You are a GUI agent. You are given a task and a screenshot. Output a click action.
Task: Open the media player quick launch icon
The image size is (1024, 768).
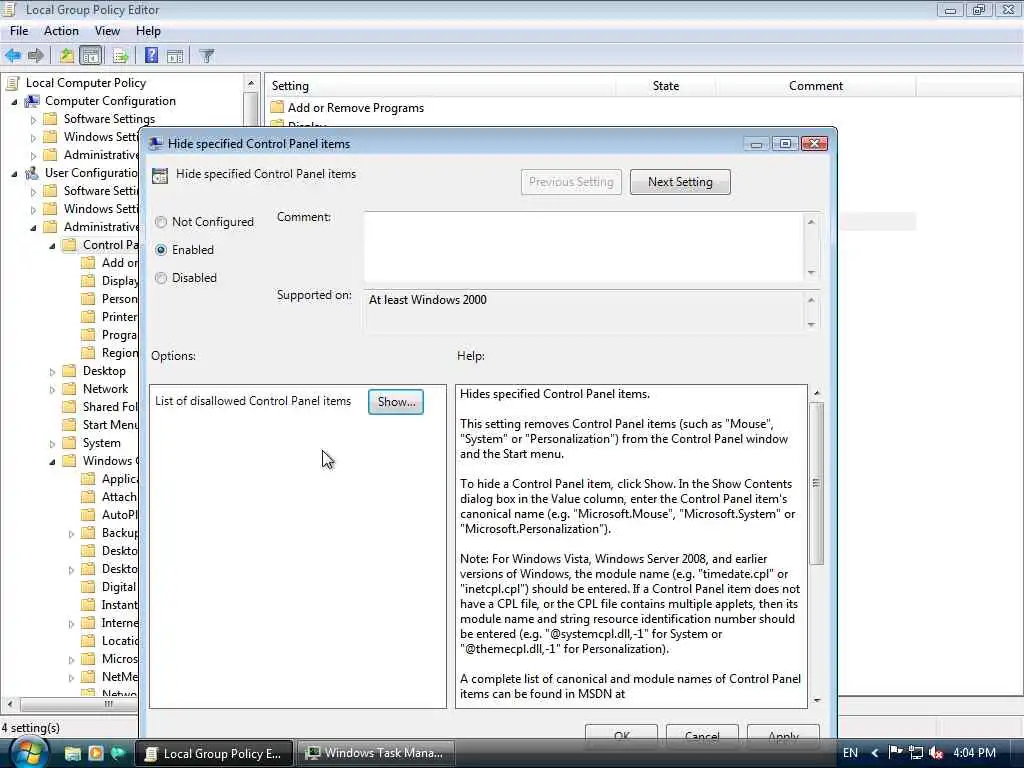point(95,754)
